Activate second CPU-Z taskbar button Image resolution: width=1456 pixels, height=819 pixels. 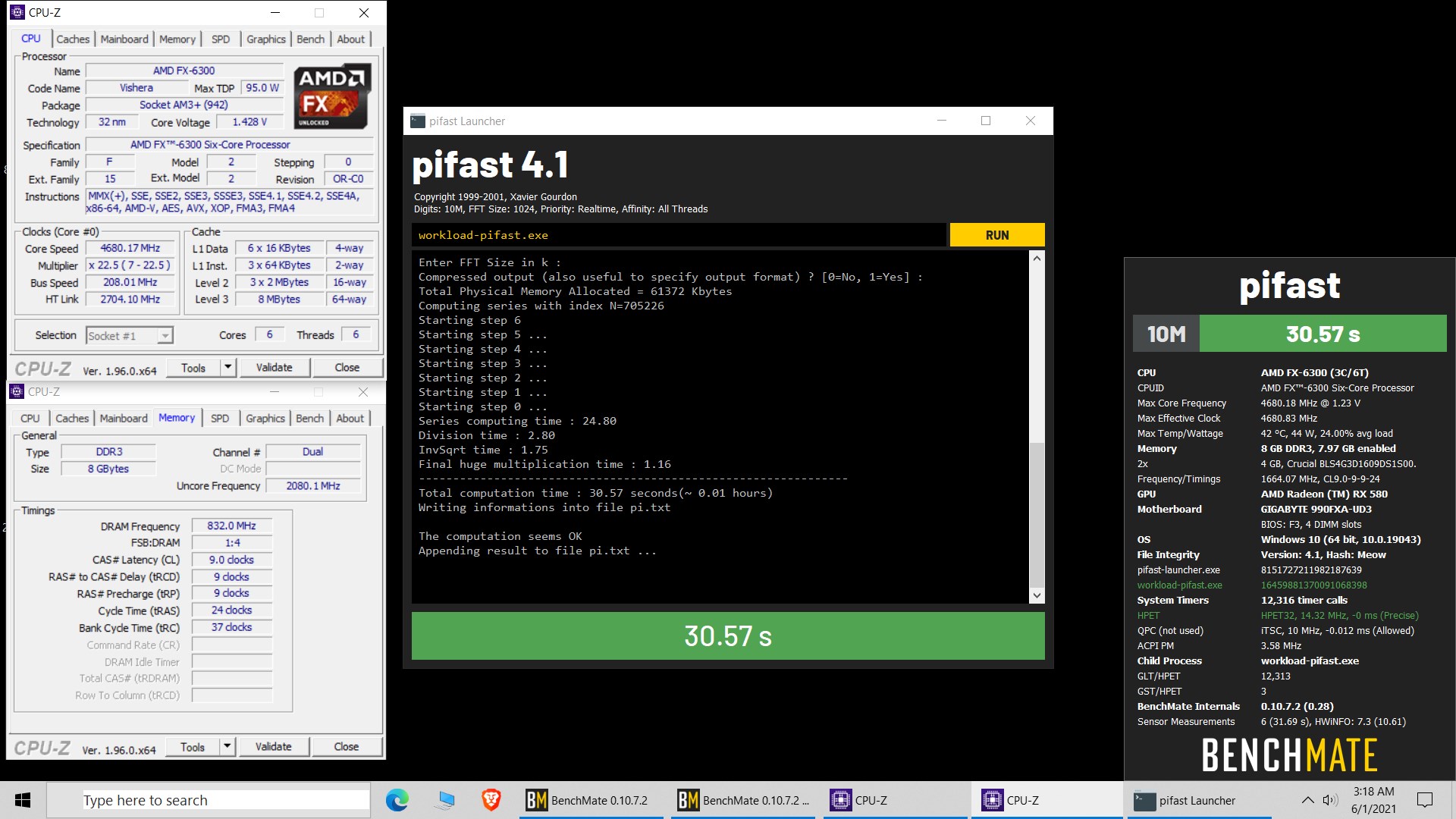(1046, 800)
